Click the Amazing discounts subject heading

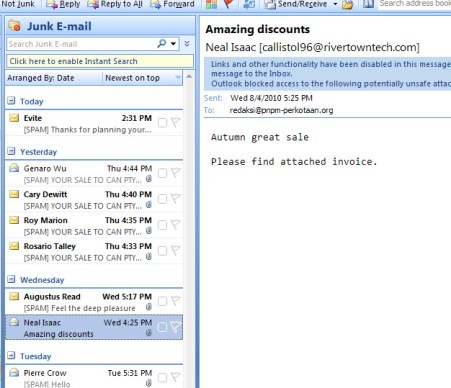pos(258,29)
